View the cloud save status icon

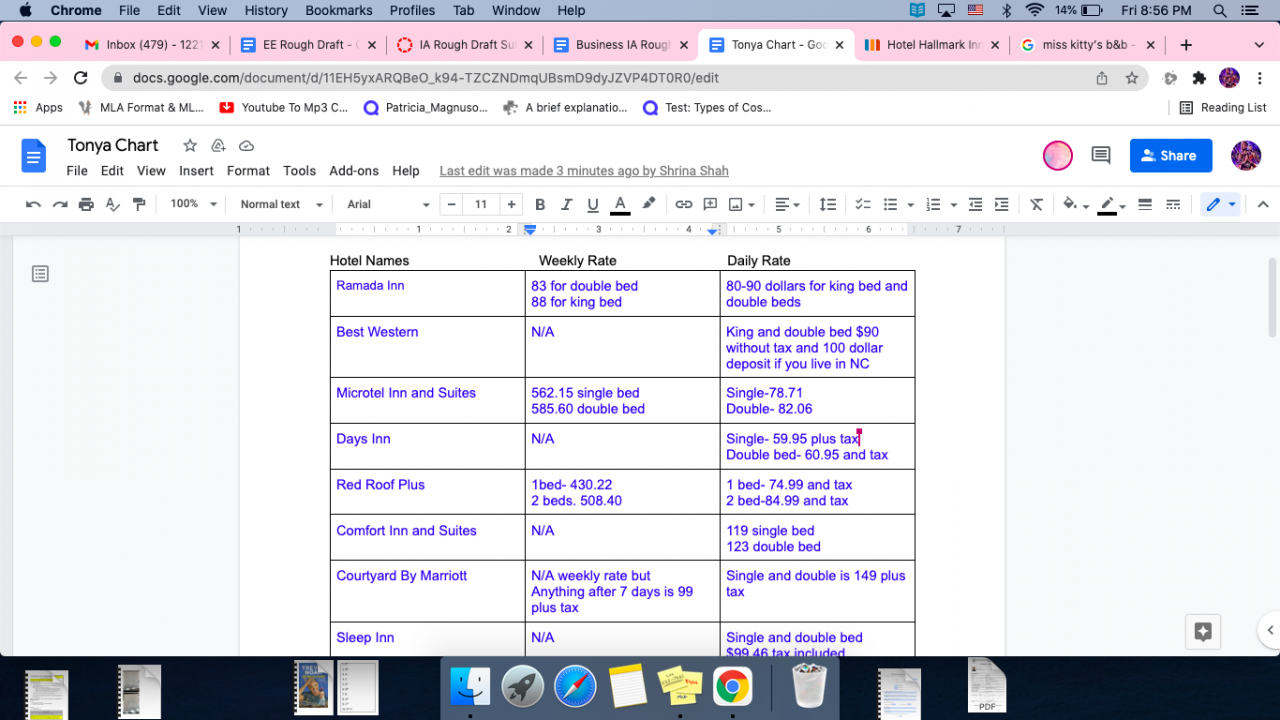point(246,146)
